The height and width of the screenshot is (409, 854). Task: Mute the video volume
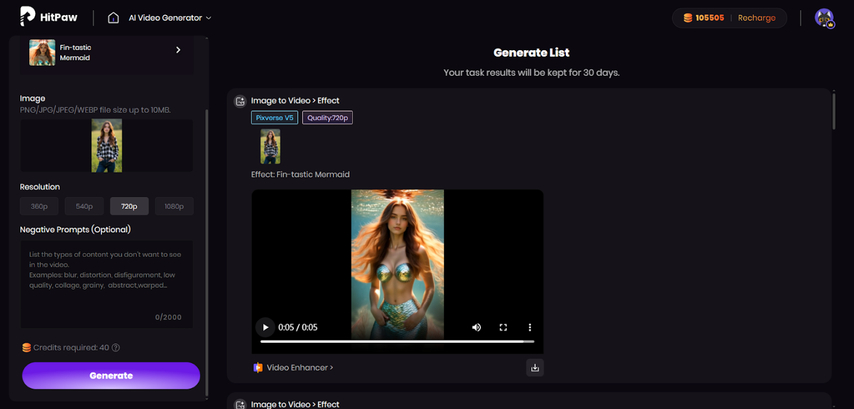point(477,327)
